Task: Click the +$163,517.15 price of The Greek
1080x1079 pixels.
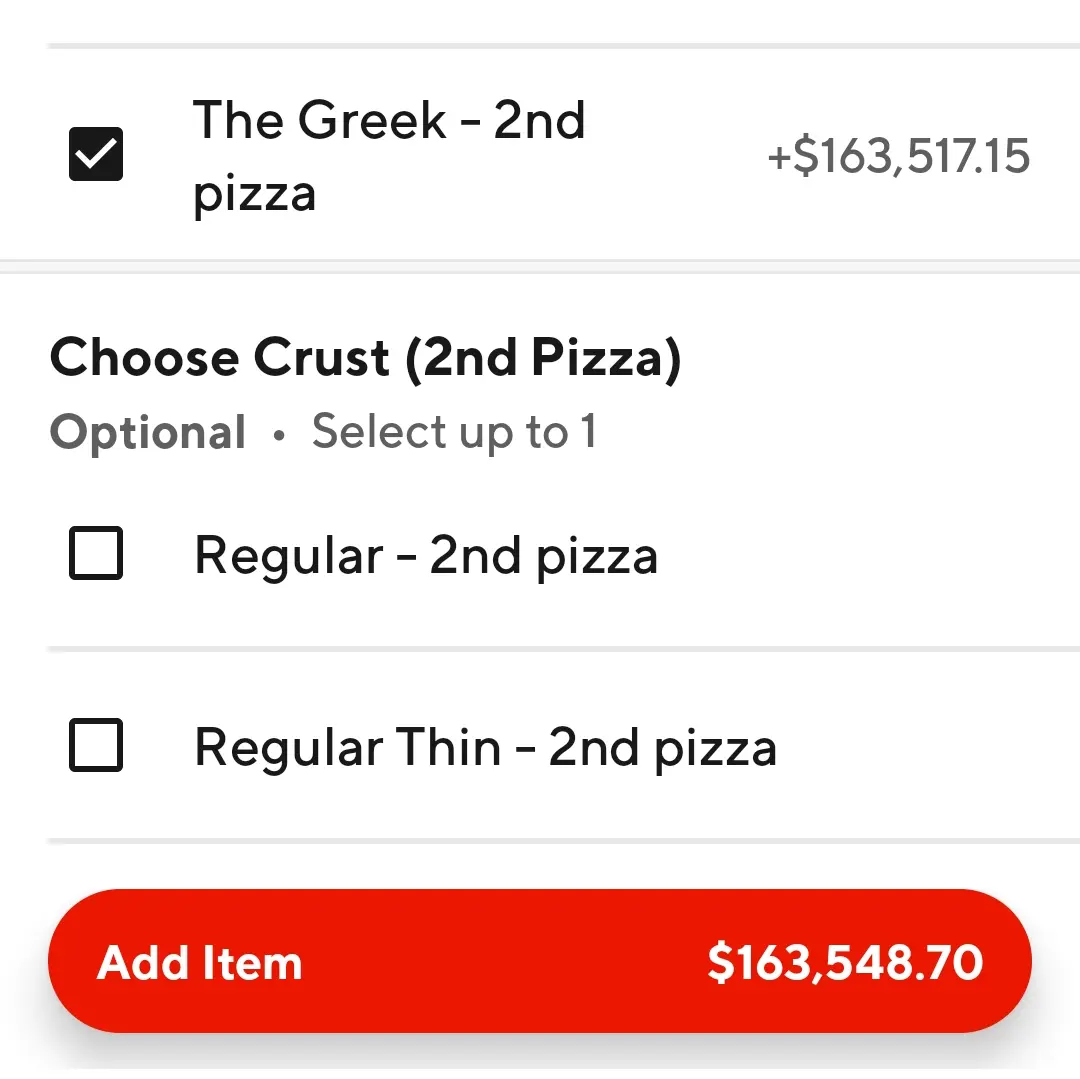Action: pyautogui.click(x=898, y=157)
